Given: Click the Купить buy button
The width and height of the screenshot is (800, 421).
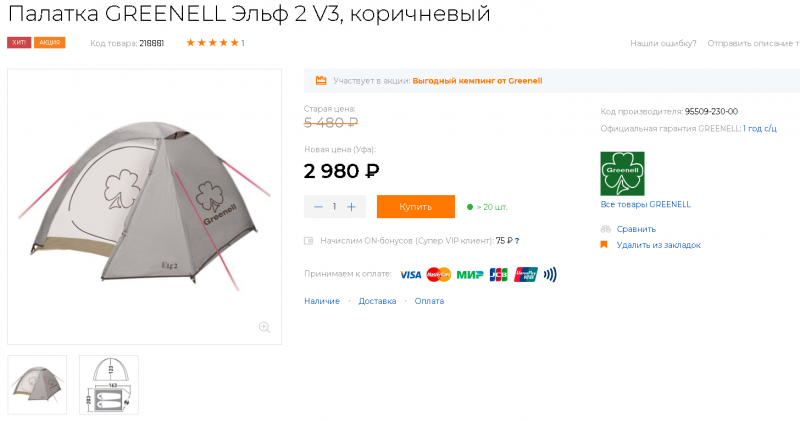Looking at the screenshot, I should (x=415, y=207).
